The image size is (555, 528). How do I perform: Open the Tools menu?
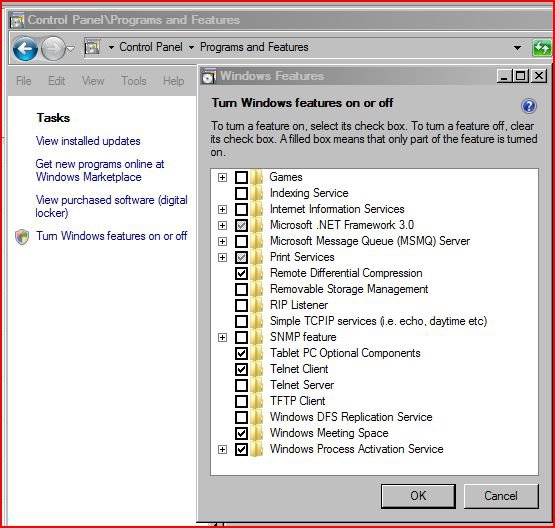pyautogui.click(x=133, y=81)
